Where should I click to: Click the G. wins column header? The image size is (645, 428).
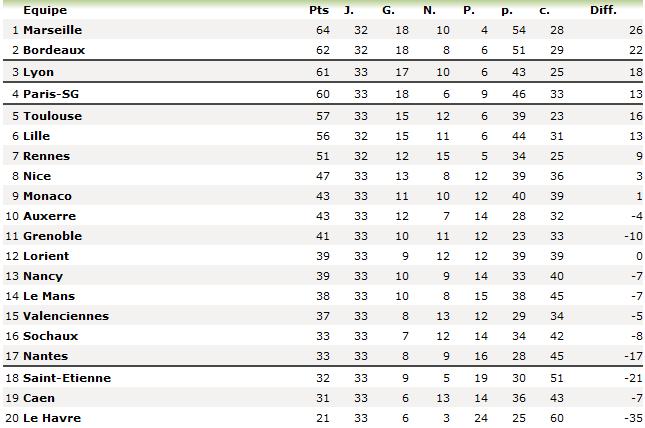388,10
